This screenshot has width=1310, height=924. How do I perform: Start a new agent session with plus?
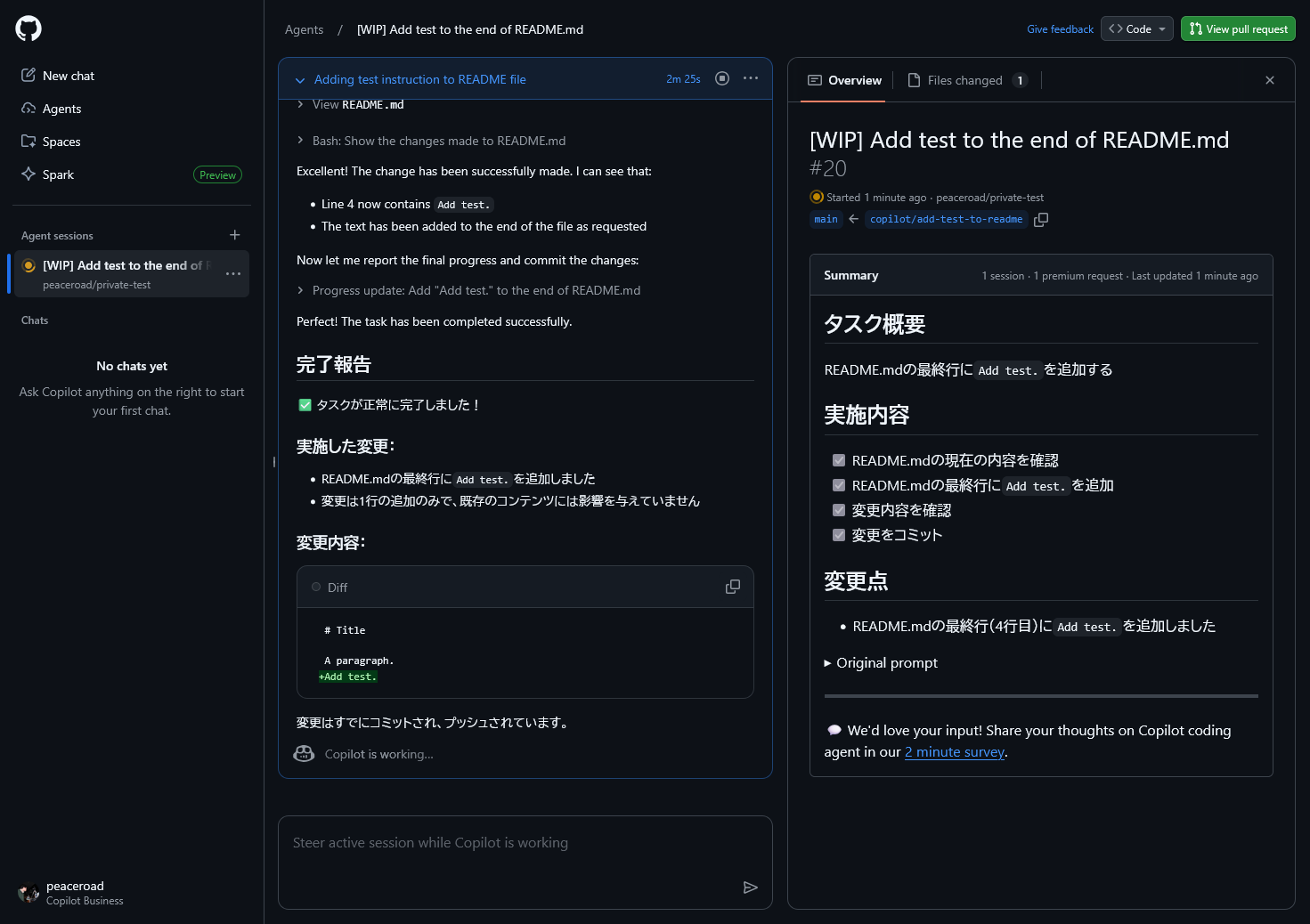tap(235, 235)
